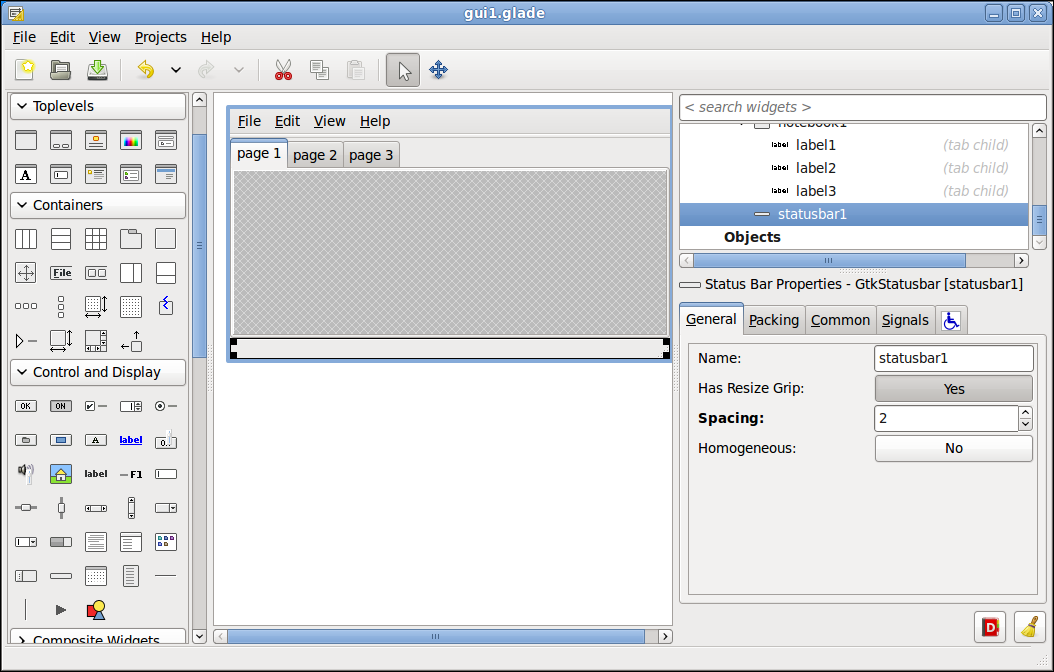The width and height of the screenshot is (1054, 672).
Task: Select label2 in the widget tree
Action: tap(854, 168)
